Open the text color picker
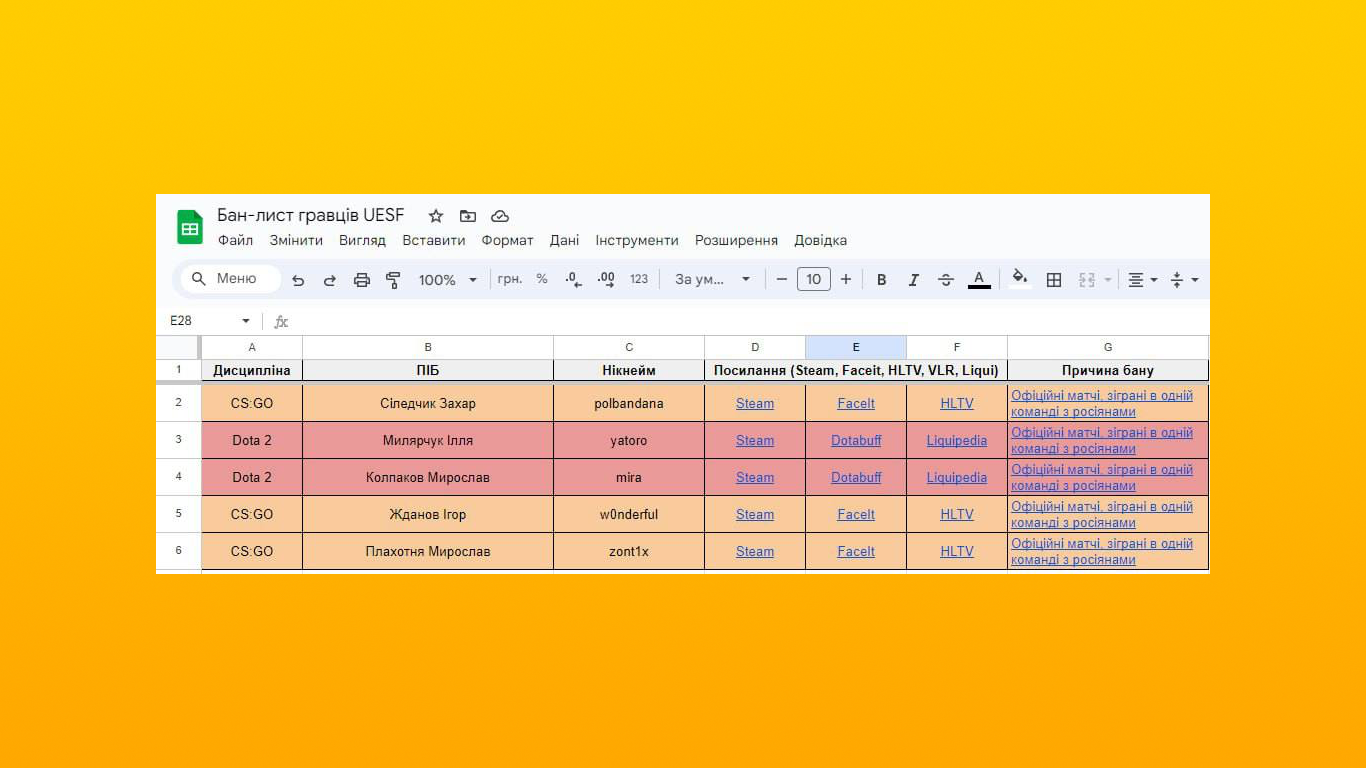This screenshot has height=768, width=1366. point(979,279)
